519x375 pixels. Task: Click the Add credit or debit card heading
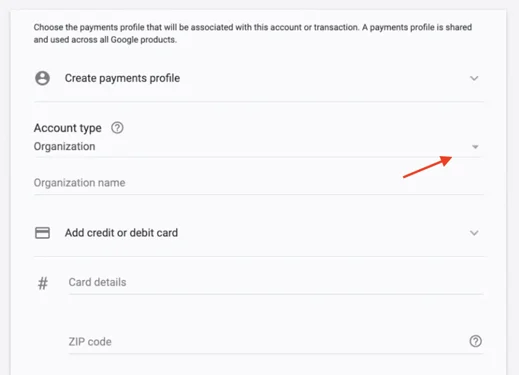tap(121, 233)
